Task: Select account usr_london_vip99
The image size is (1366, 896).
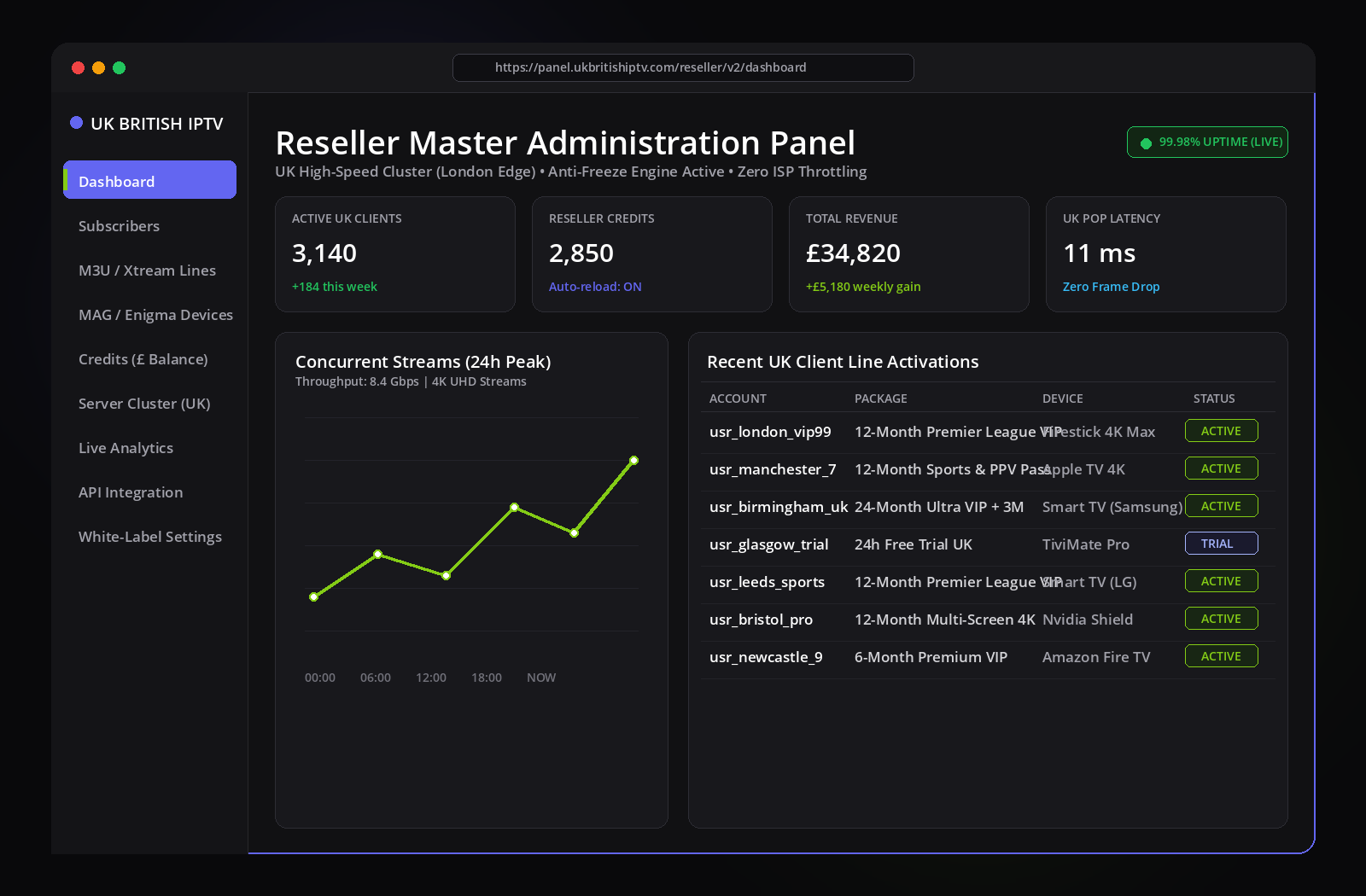Action: [x=770, y=432]
